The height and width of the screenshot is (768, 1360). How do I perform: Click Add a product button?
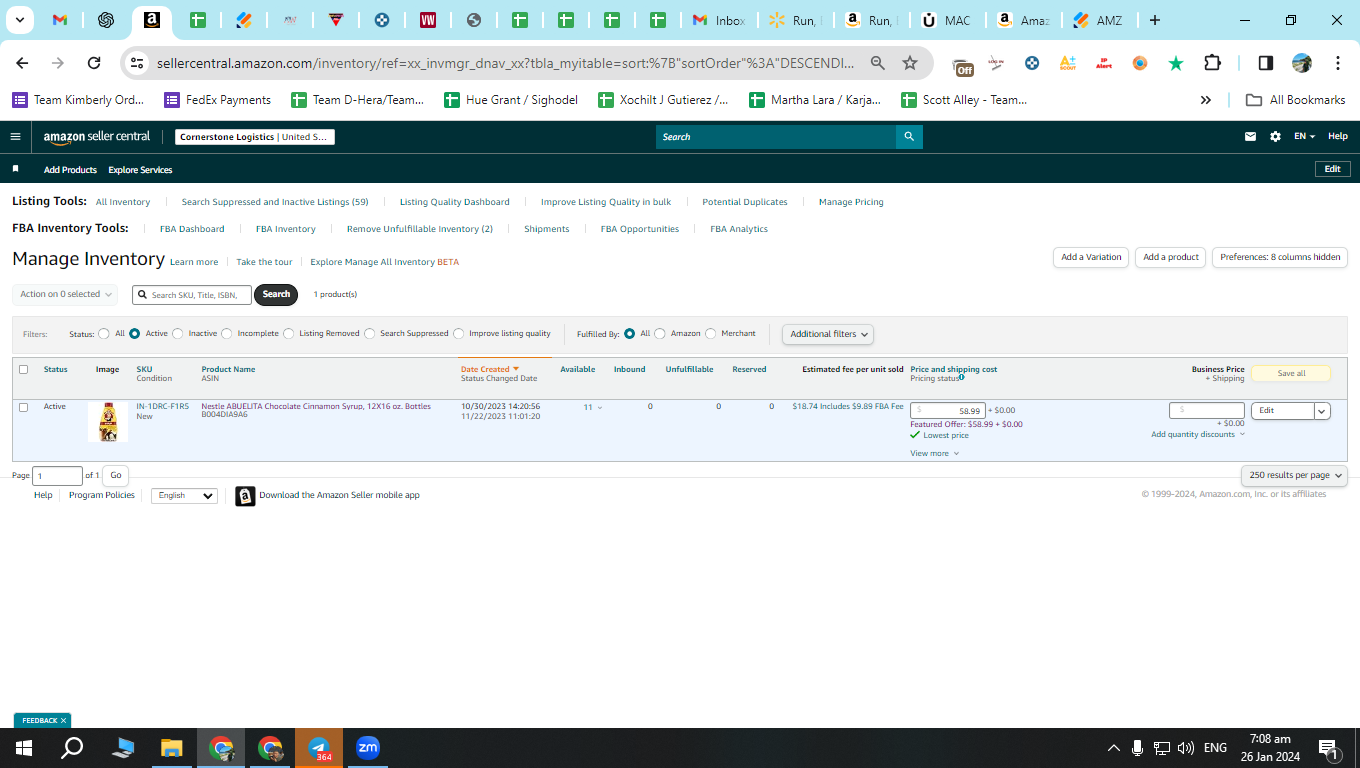coord(1171,257)
